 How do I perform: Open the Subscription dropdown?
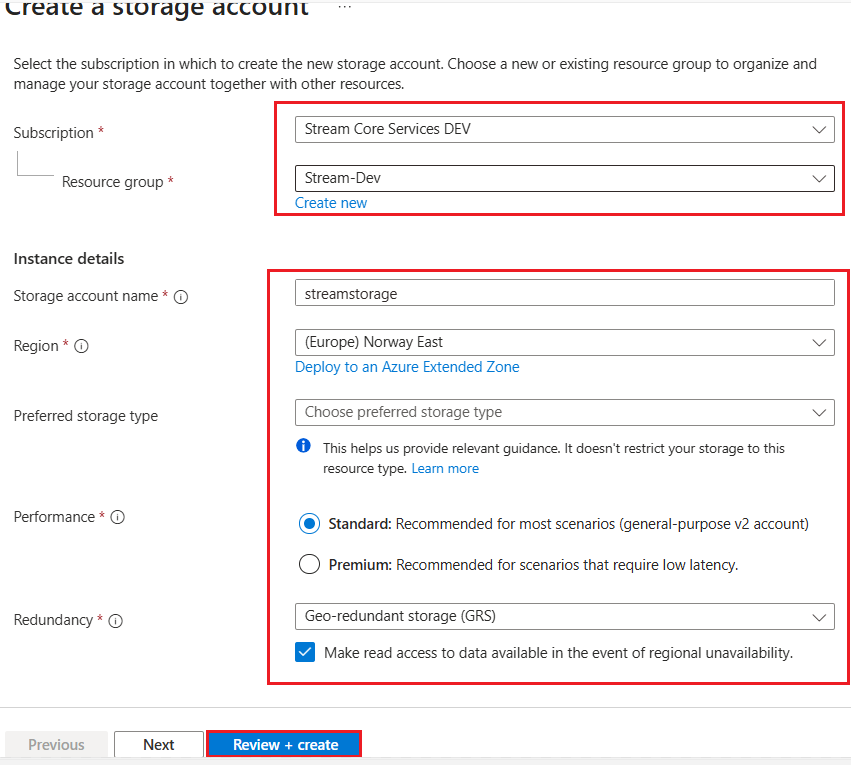click(x=564, y=129)
